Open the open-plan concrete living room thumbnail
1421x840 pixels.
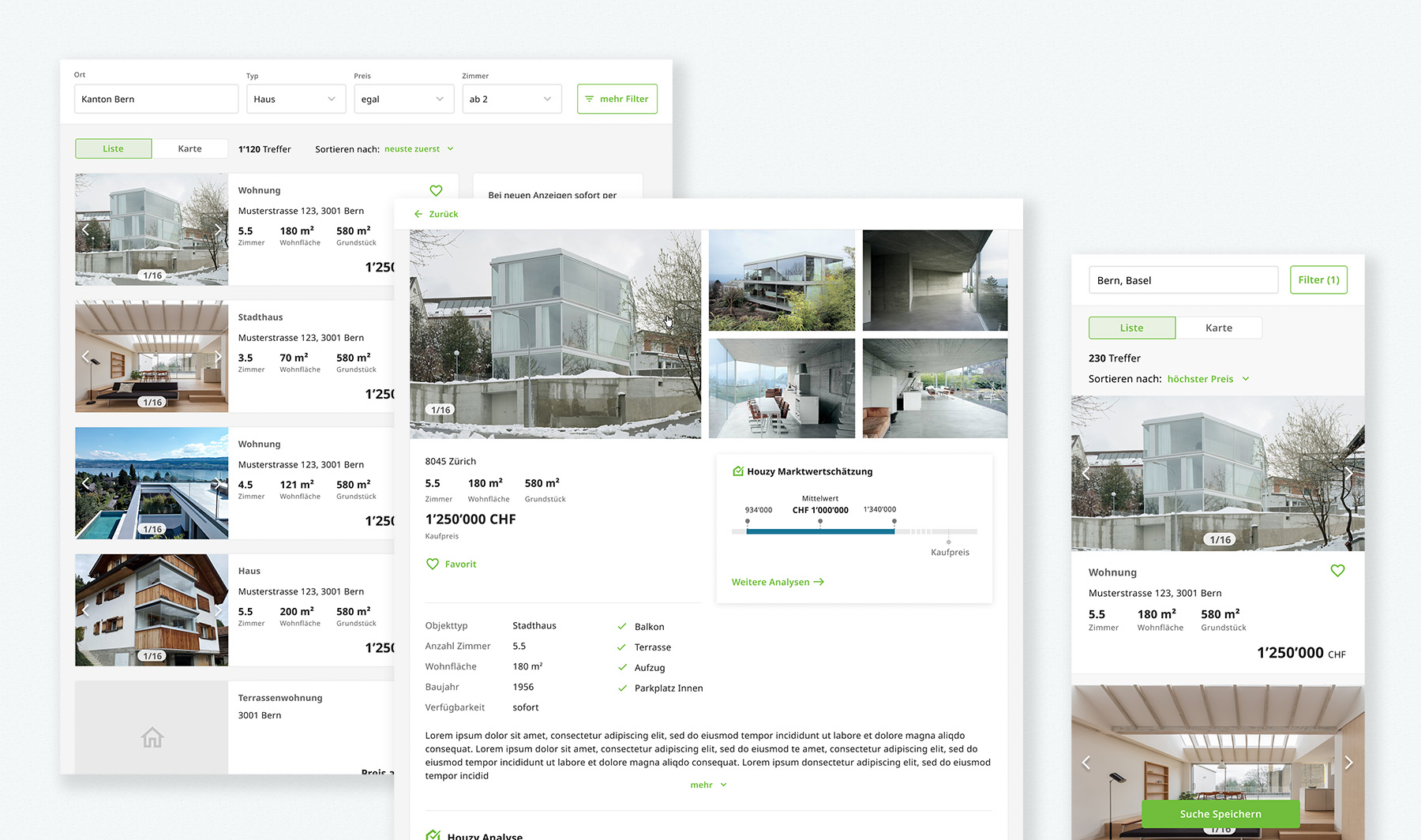(935, 388)
